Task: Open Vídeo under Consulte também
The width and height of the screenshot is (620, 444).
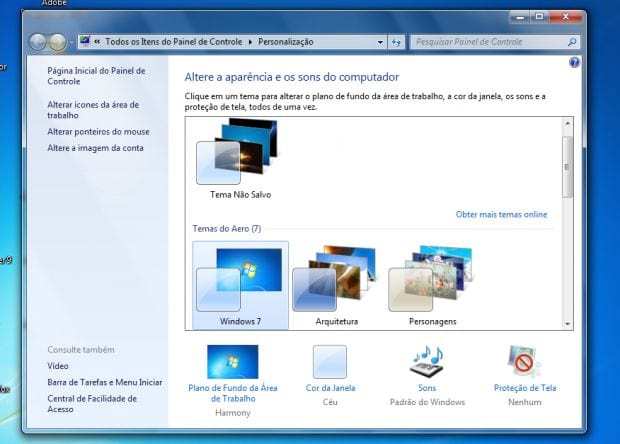Action: tap(58, 366)
